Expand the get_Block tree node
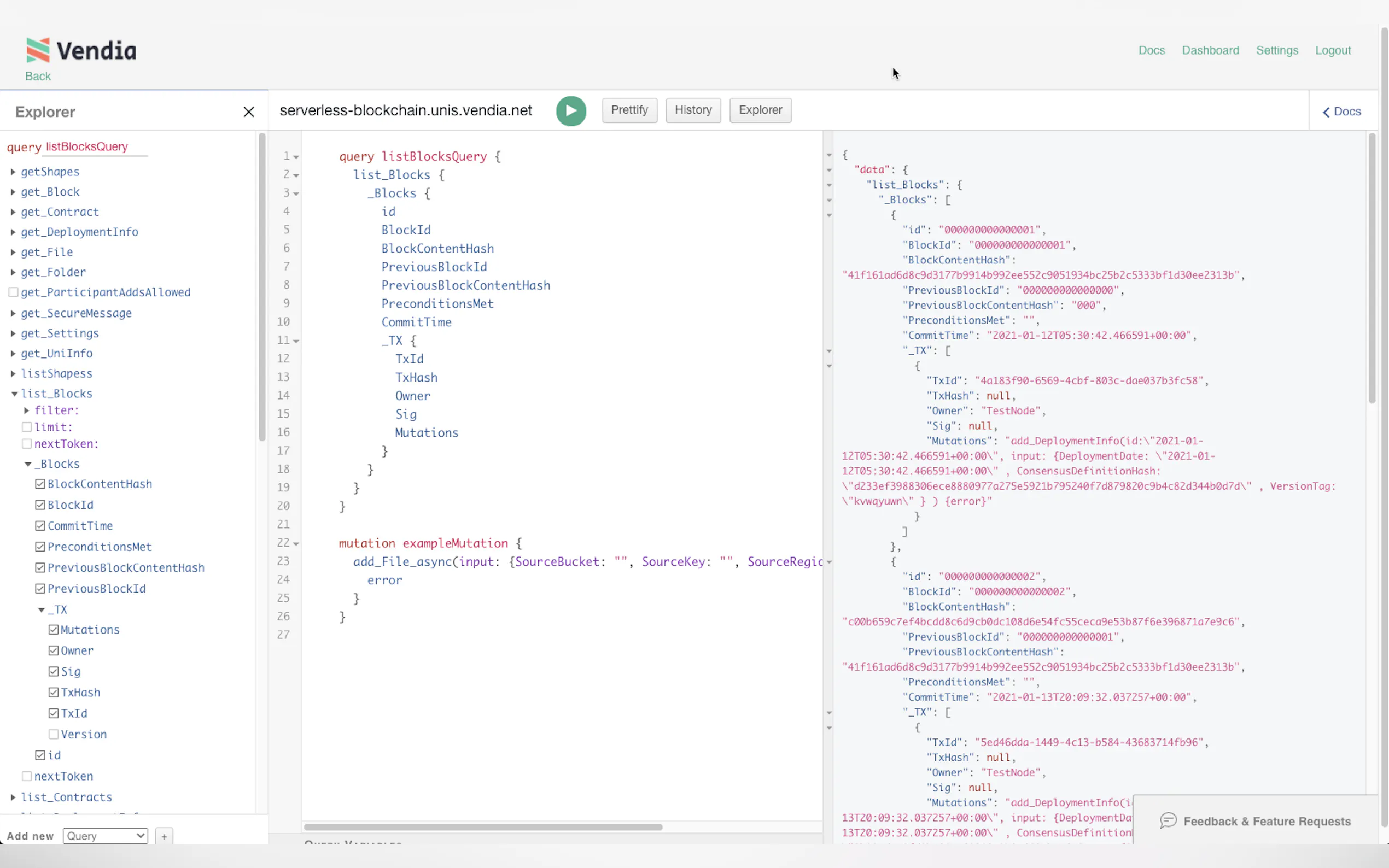The image size is (1389, 868). [x=13, y=192]
